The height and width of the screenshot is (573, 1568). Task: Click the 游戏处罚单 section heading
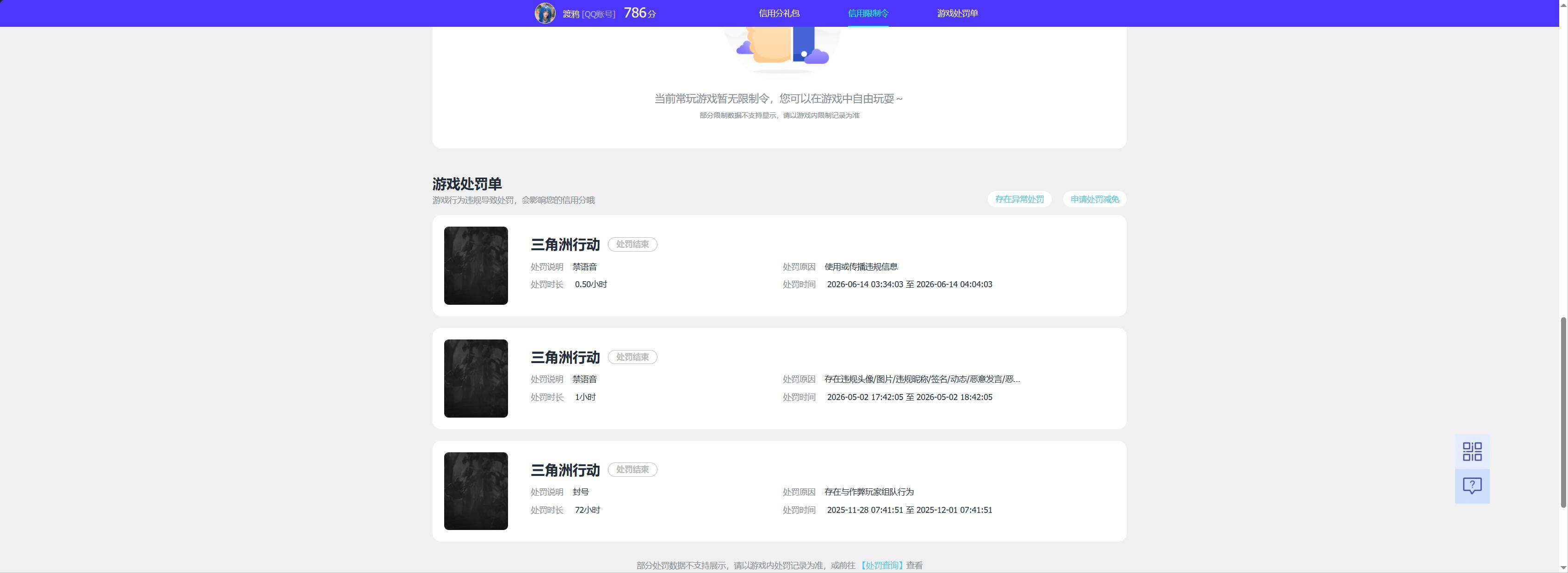(x=466, y=184)
